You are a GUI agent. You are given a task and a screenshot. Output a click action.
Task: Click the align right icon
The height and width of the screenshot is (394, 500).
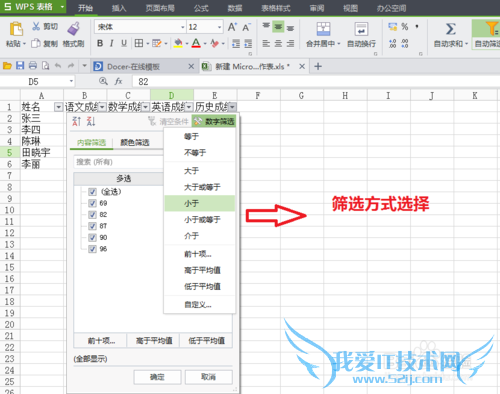(290, 43)
